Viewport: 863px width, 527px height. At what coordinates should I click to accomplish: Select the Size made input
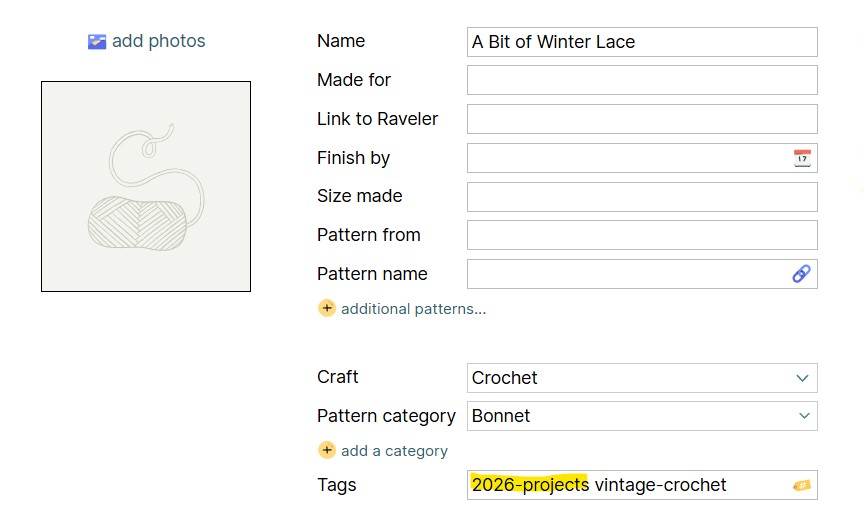(x=641, y=197)
